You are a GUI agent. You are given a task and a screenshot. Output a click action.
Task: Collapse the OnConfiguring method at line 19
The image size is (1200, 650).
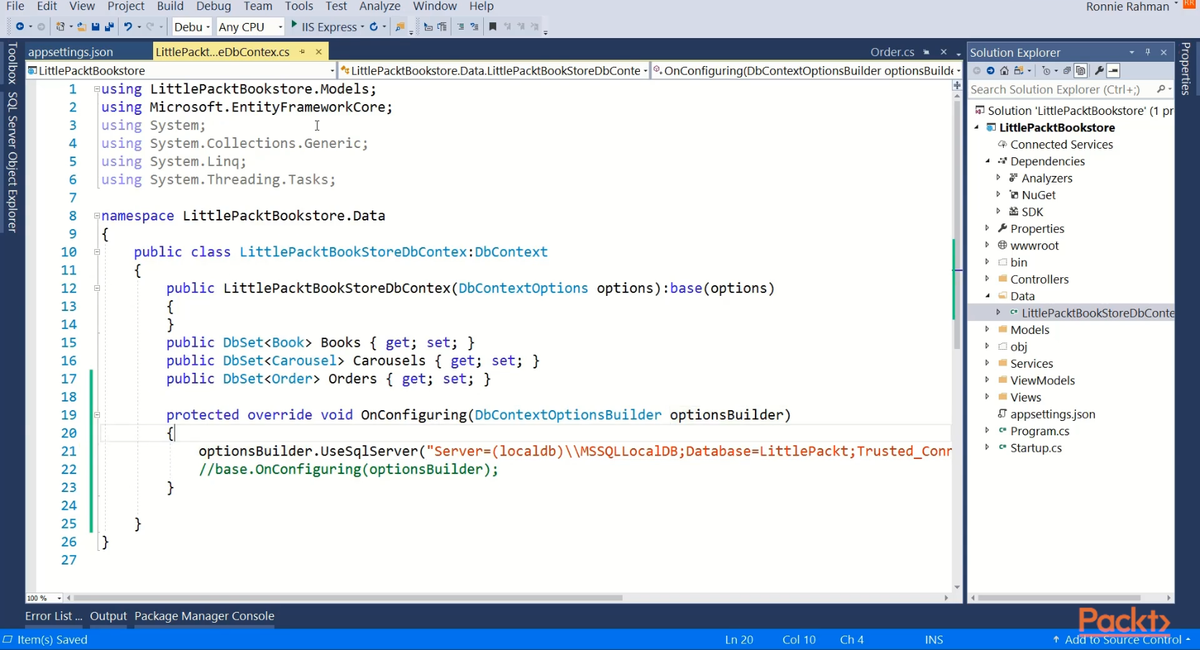pos(96,415)
